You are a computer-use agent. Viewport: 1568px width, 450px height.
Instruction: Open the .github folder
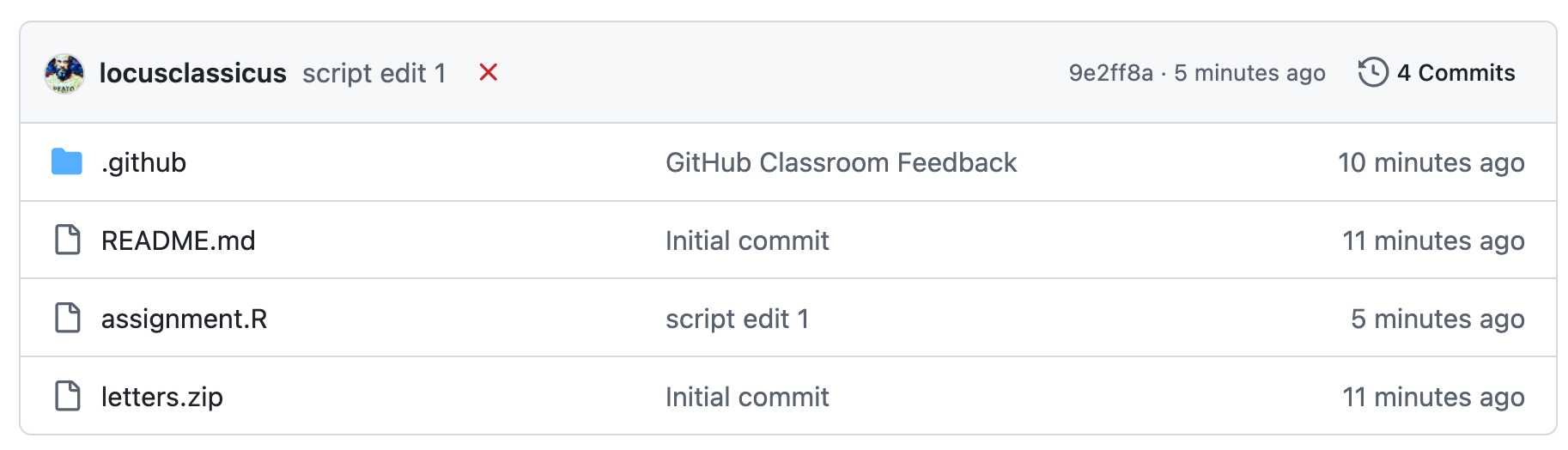143,162
